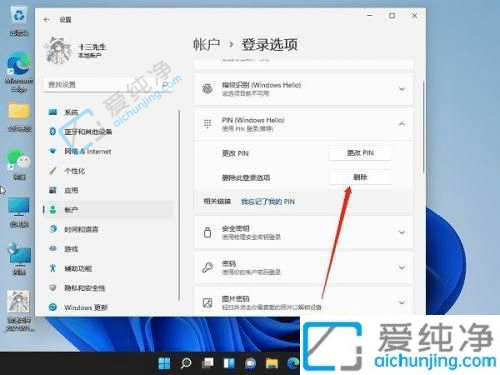Screen dimensions: 500x375
Task: Open taskbar Search magnifier
Action: coord(186,363)
